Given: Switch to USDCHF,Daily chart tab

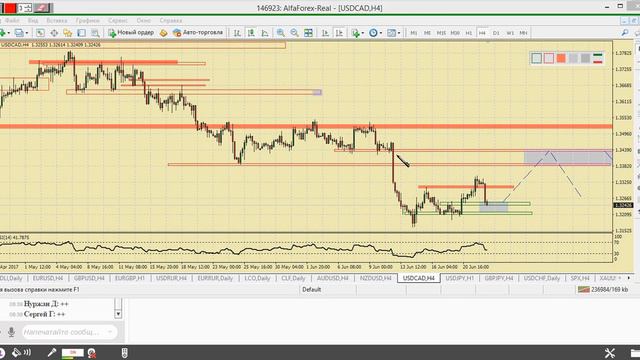Looking at the screenshot, I should point(542,278).
